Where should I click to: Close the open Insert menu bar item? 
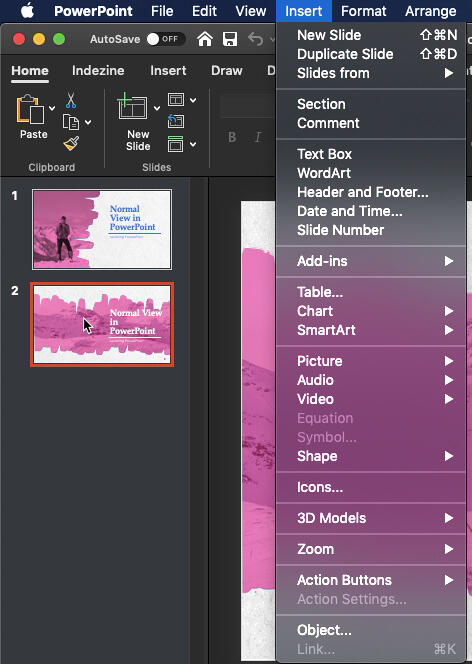pyautogui.click(x=304, y=11)
